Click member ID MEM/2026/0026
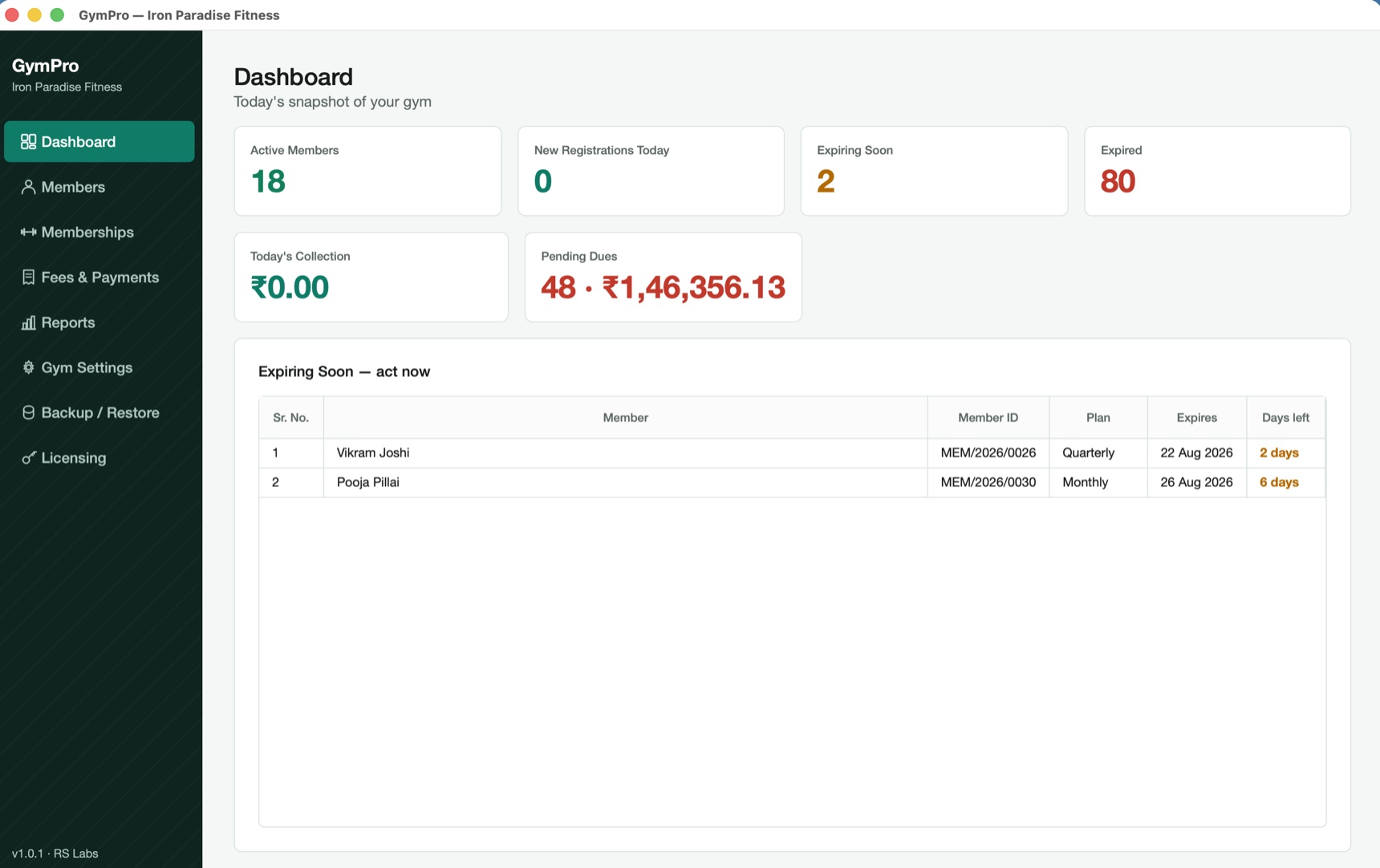Screen dimensions: 1380x868 tap(988, 452)
